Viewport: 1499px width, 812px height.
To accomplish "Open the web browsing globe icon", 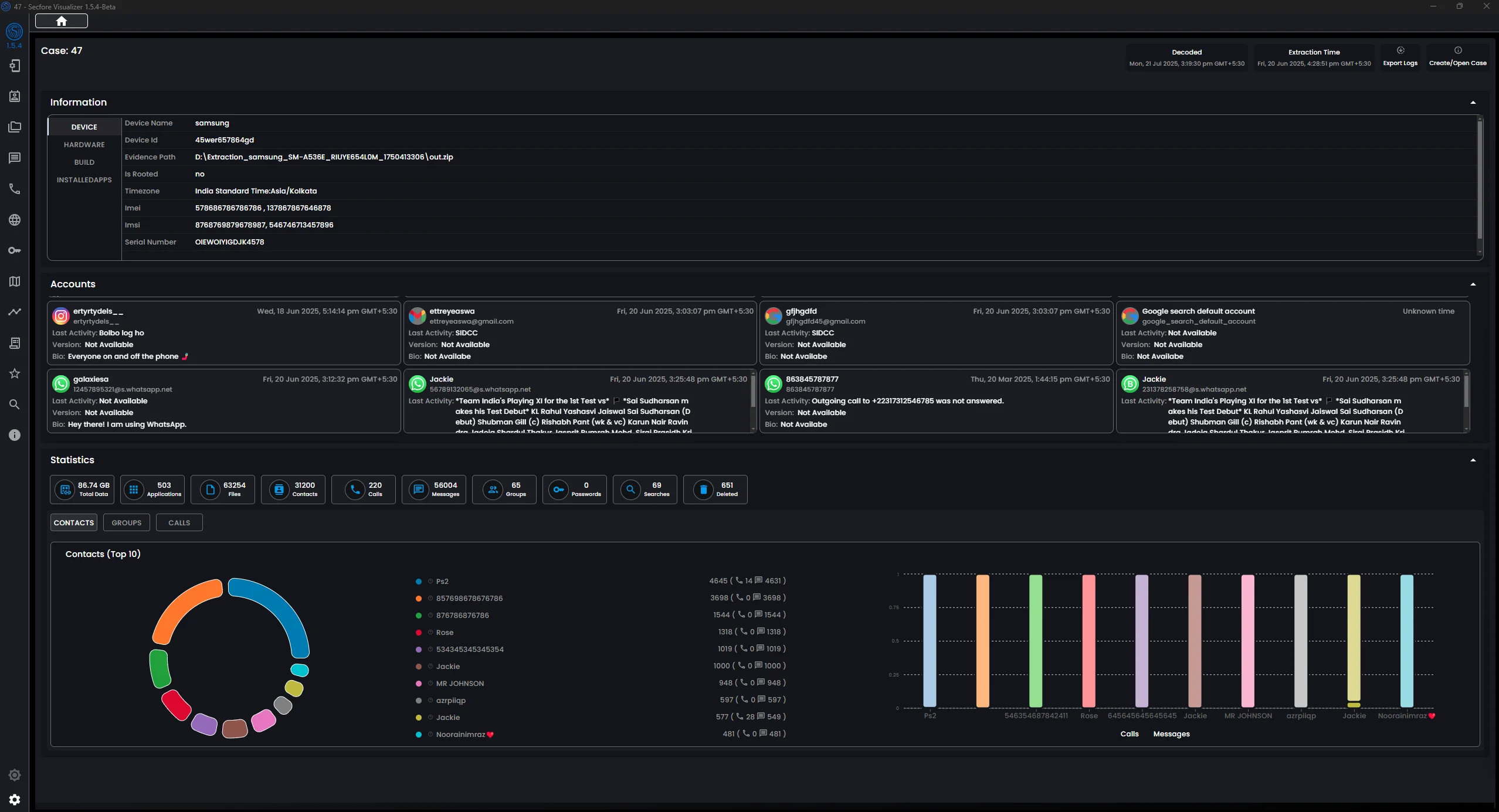I will click(x=15, y=220).
